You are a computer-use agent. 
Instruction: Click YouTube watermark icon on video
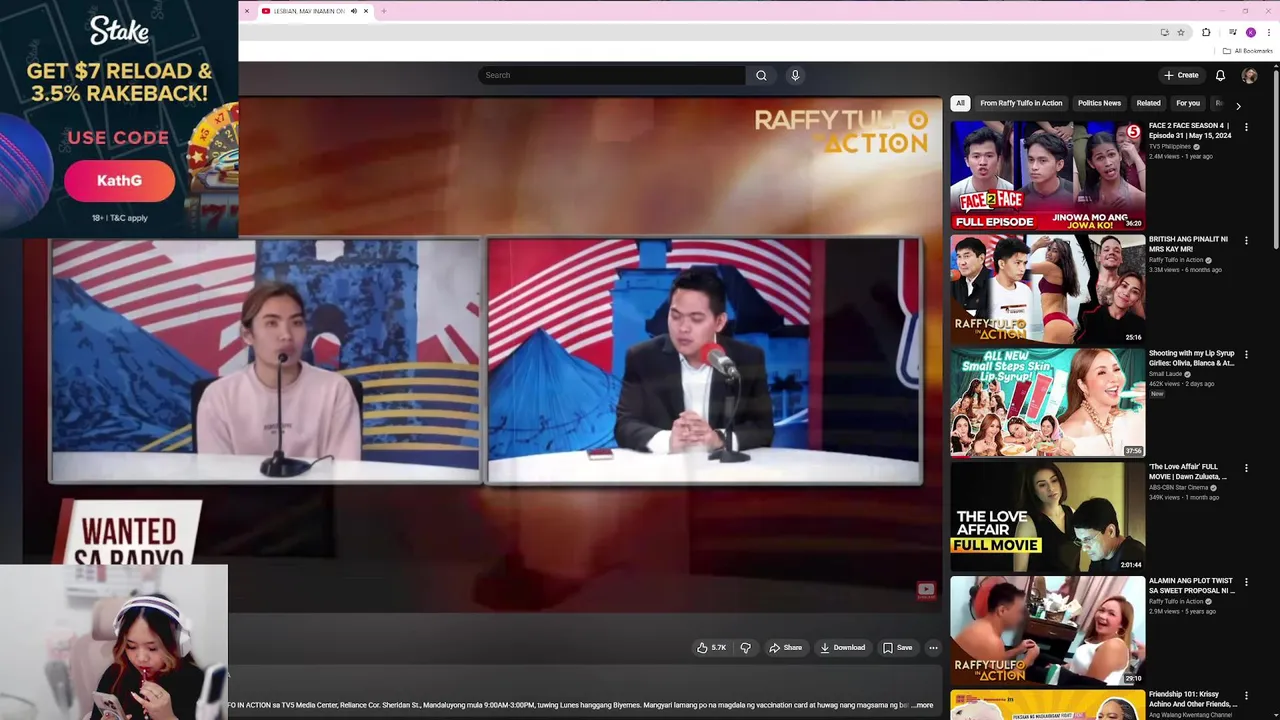coord(926,591)
